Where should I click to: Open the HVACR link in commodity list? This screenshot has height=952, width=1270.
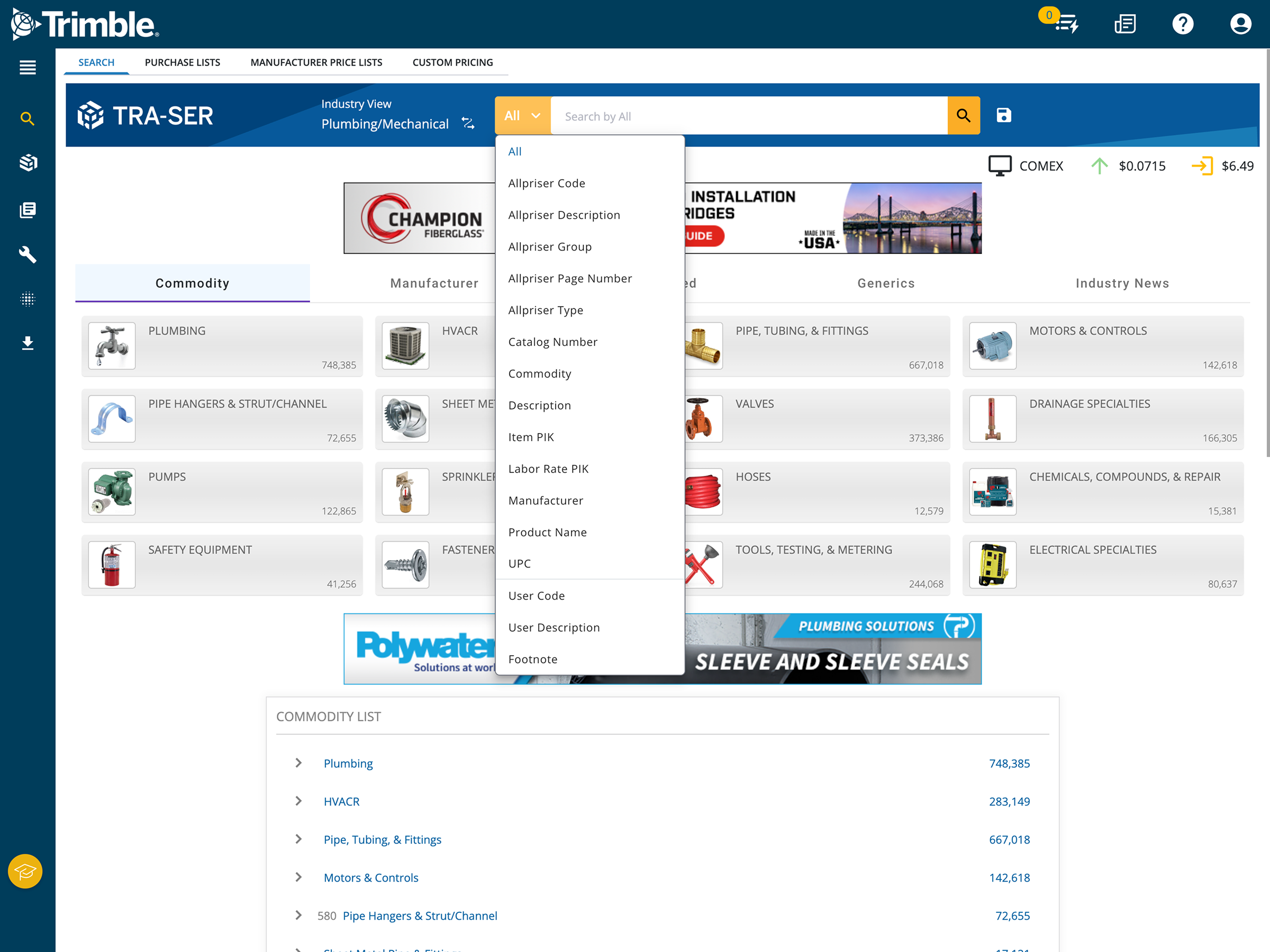point(342,801)
